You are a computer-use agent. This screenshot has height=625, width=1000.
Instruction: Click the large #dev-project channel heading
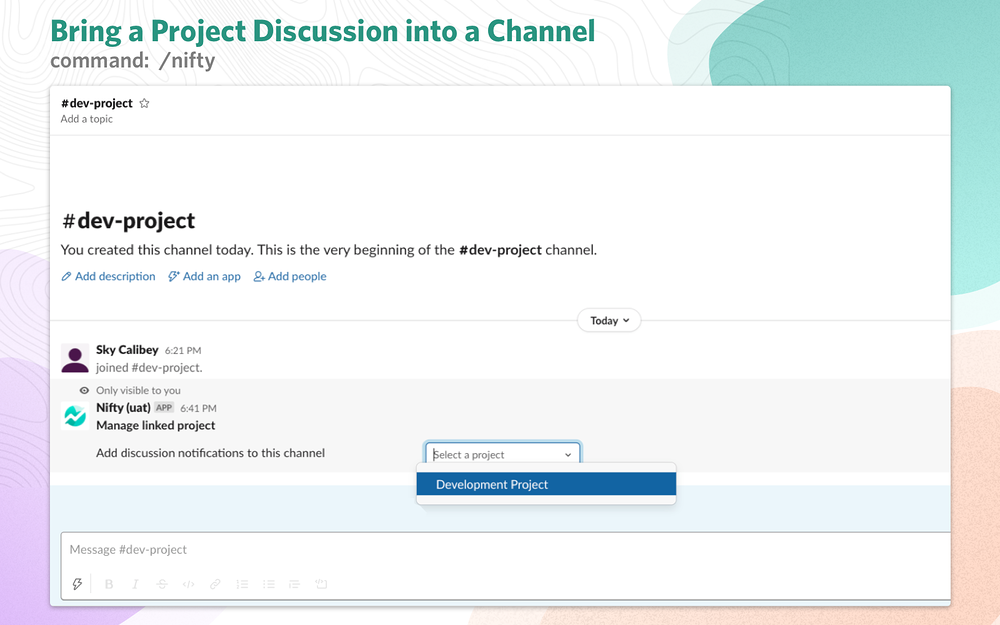128,221
